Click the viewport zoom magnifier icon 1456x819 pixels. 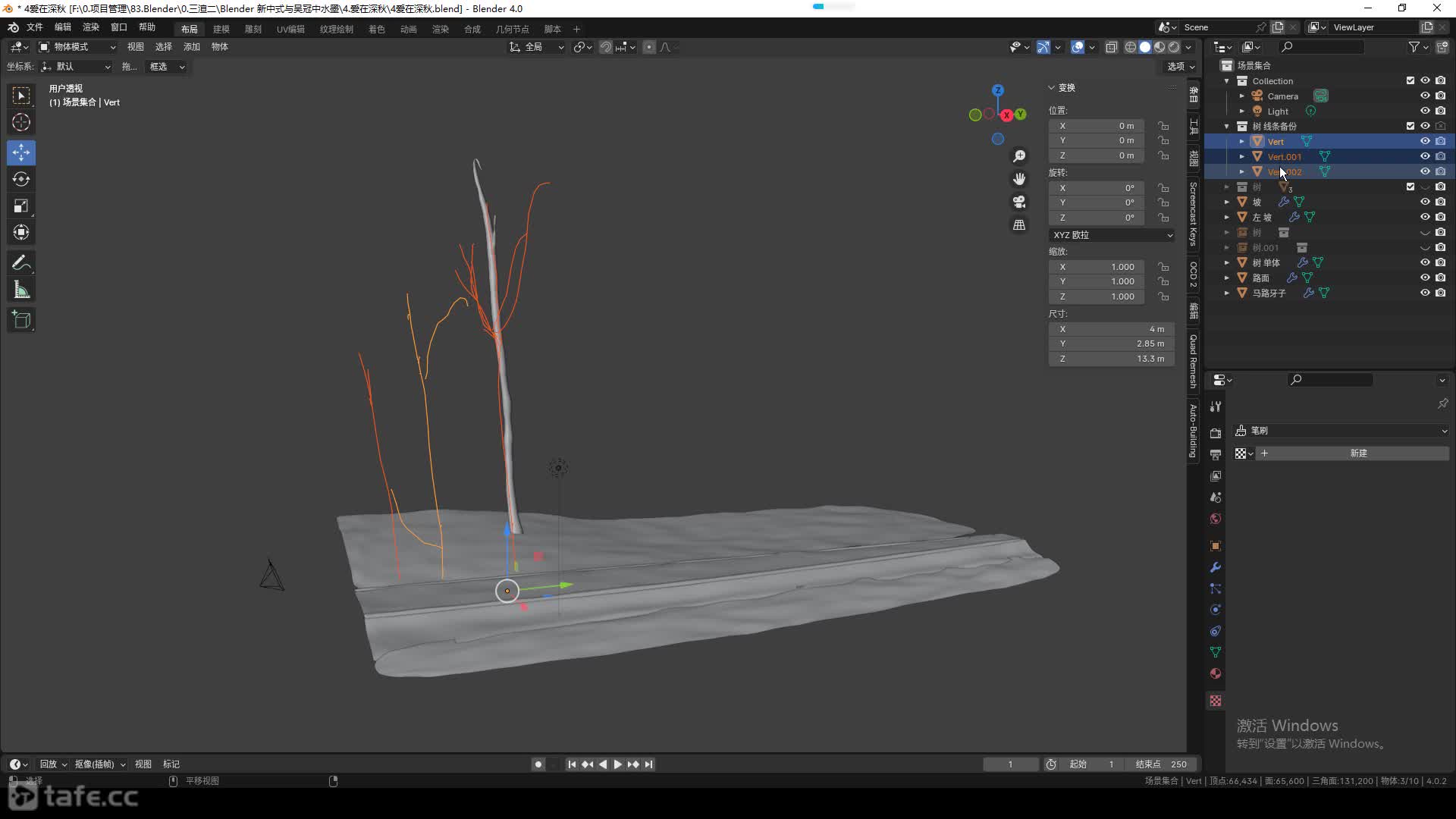coord(1019,155)
